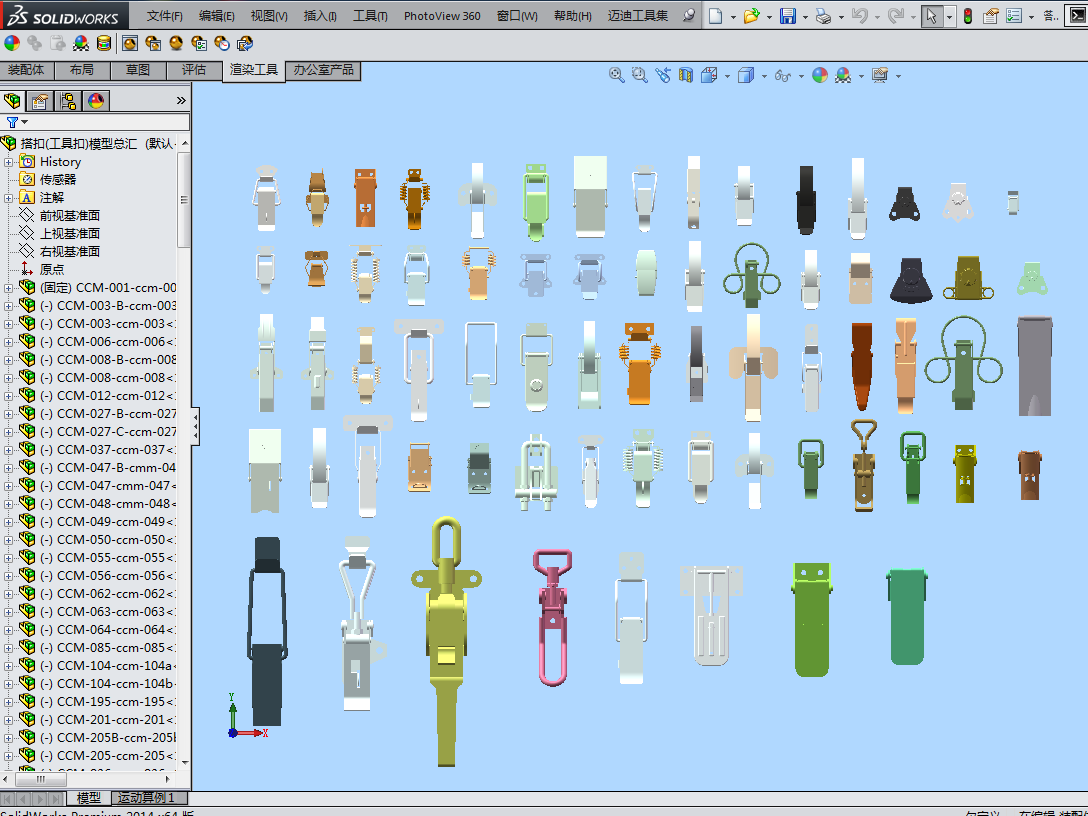Open the 工具(T) menu
This screenshot has width=1088, height=816.
point(370,16)
